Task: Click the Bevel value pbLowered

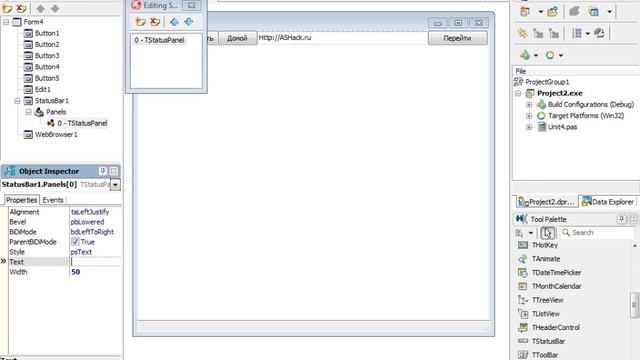Action: pos(87,222)
